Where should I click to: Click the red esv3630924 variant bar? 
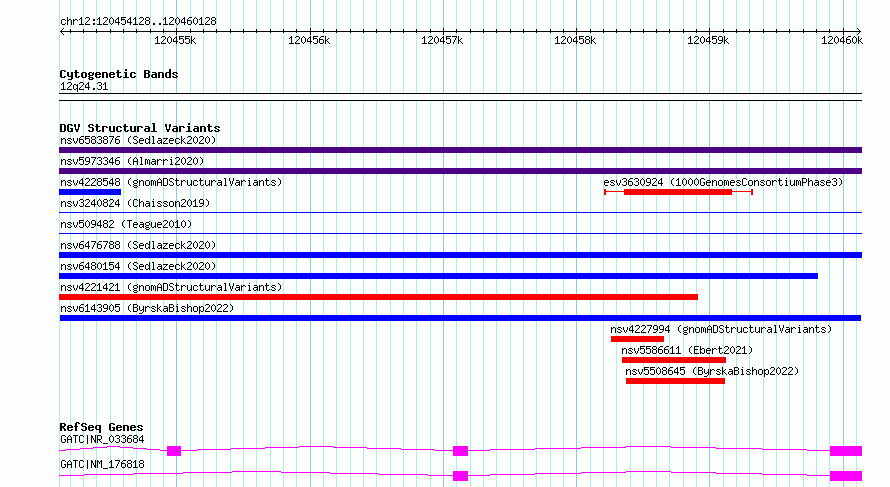pyautogui.click(x=678, y=192)
